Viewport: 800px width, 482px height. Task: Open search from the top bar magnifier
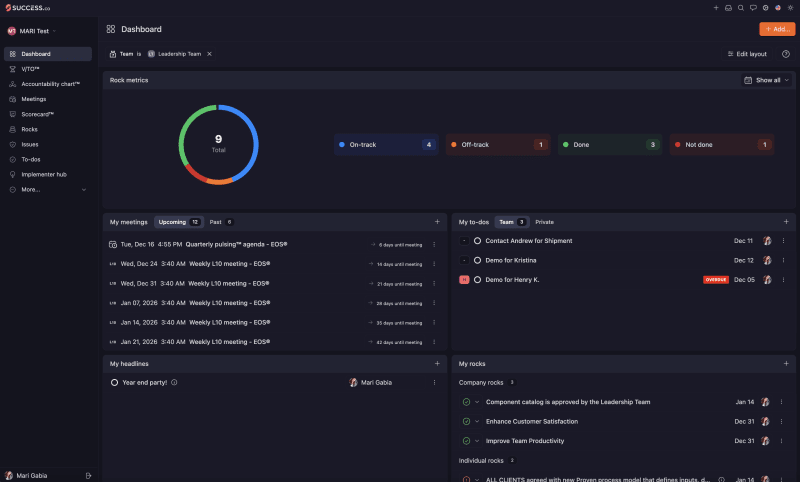(741, 8)
